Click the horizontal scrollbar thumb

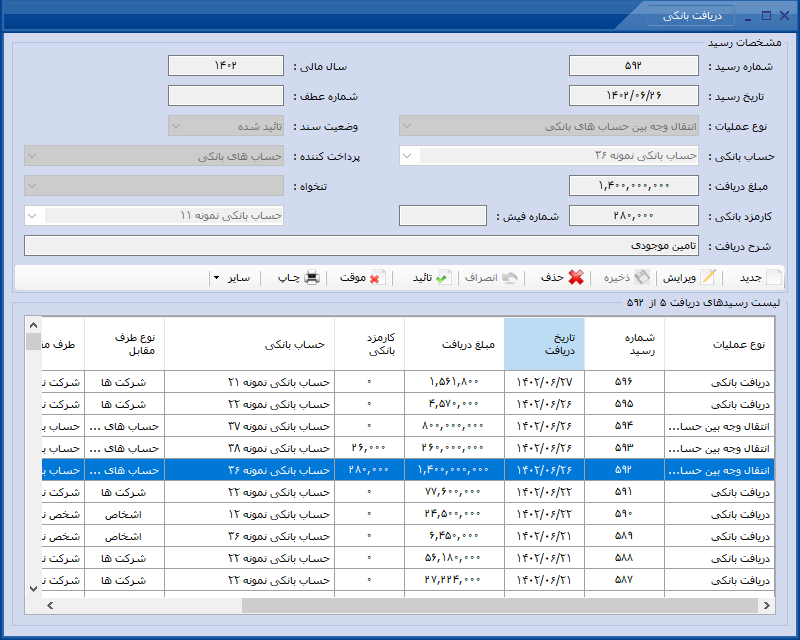(500, 606)
